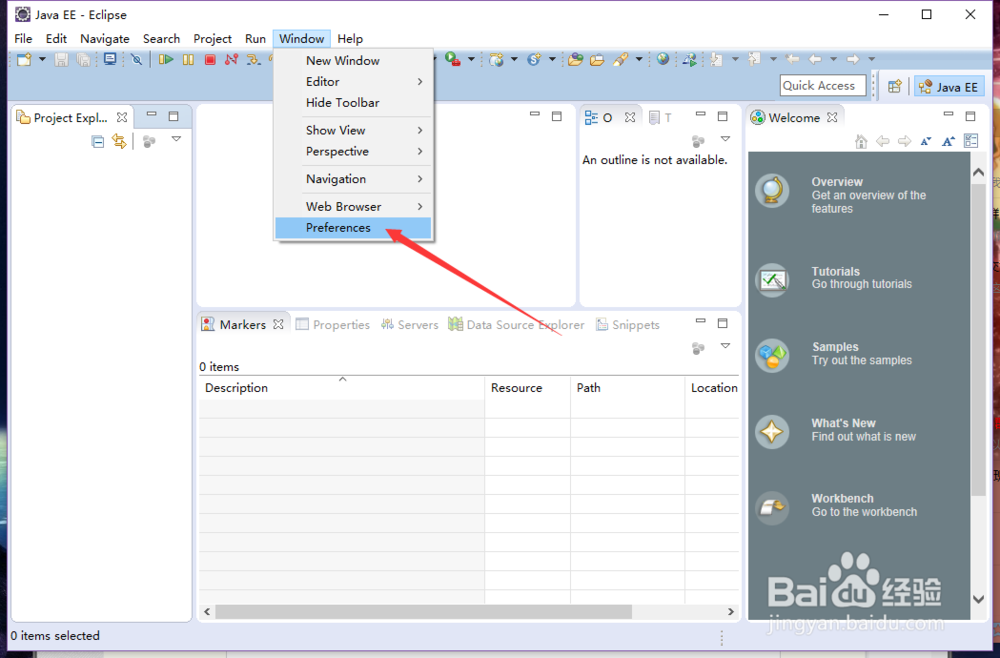Viewport: 1000px width, 658px height.
Task: Open the Outline view menu triangle
Action: pos(725,139)
